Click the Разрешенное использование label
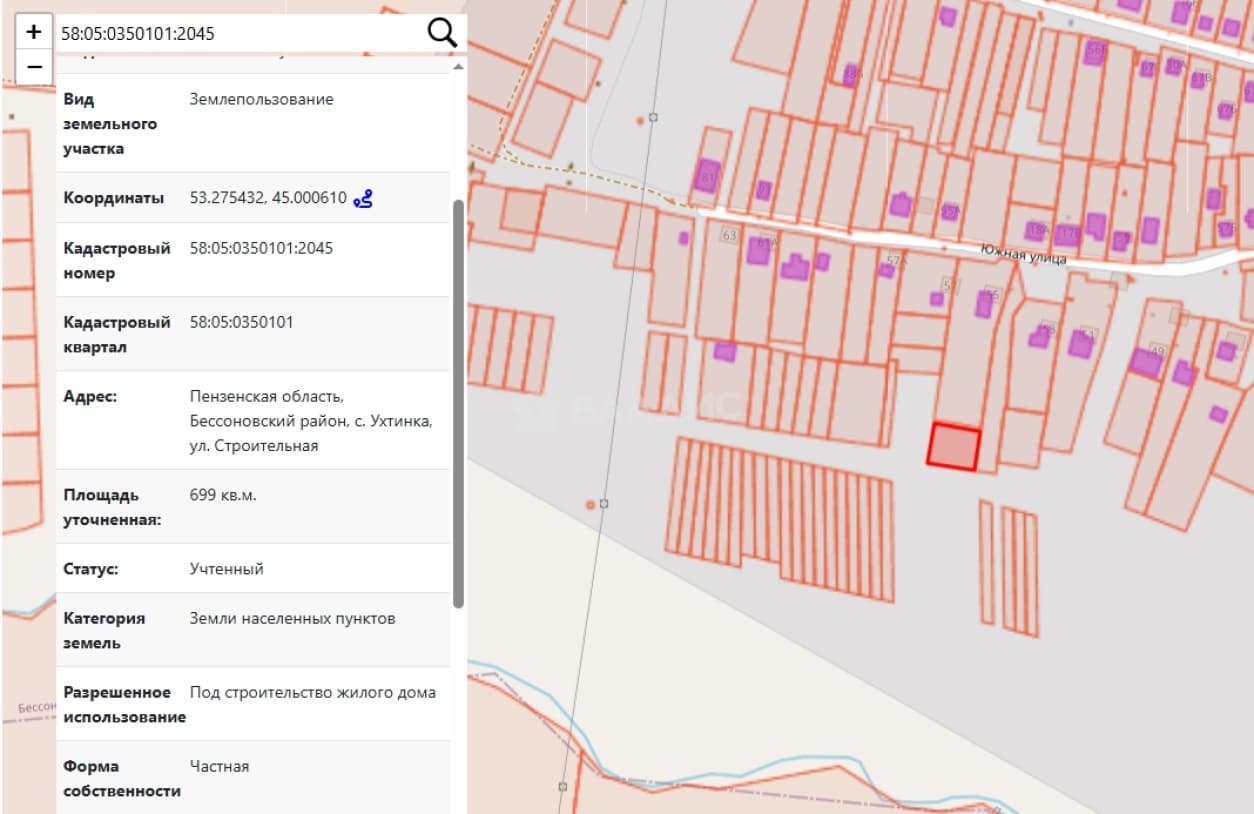 coord(124,704)
